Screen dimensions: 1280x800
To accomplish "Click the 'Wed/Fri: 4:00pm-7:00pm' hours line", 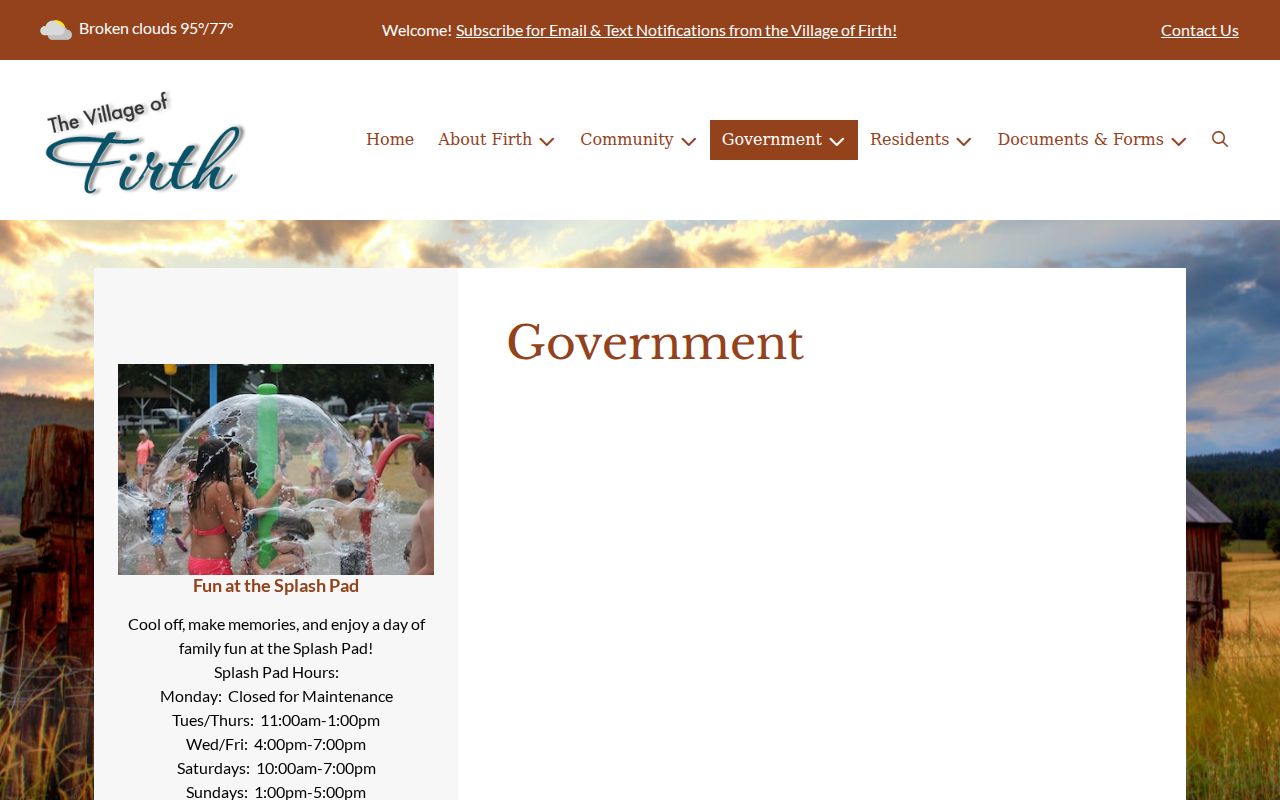I will (276, 744).
